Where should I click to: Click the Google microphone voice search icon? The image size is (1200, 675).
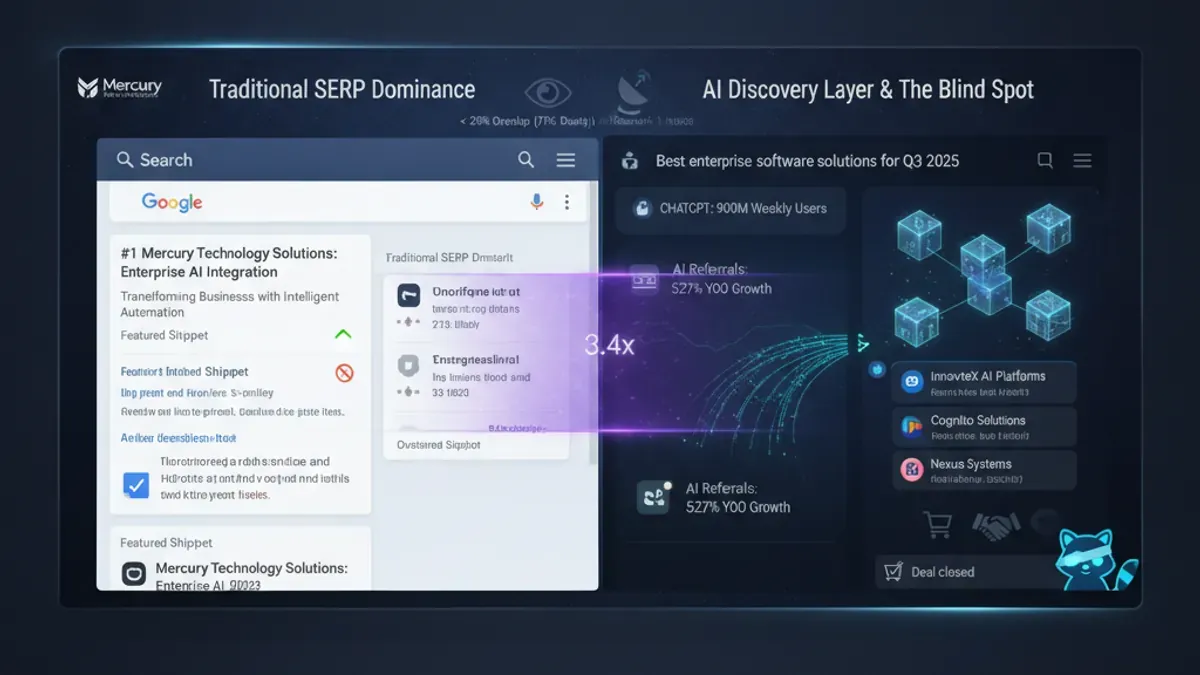click(537, 202)
